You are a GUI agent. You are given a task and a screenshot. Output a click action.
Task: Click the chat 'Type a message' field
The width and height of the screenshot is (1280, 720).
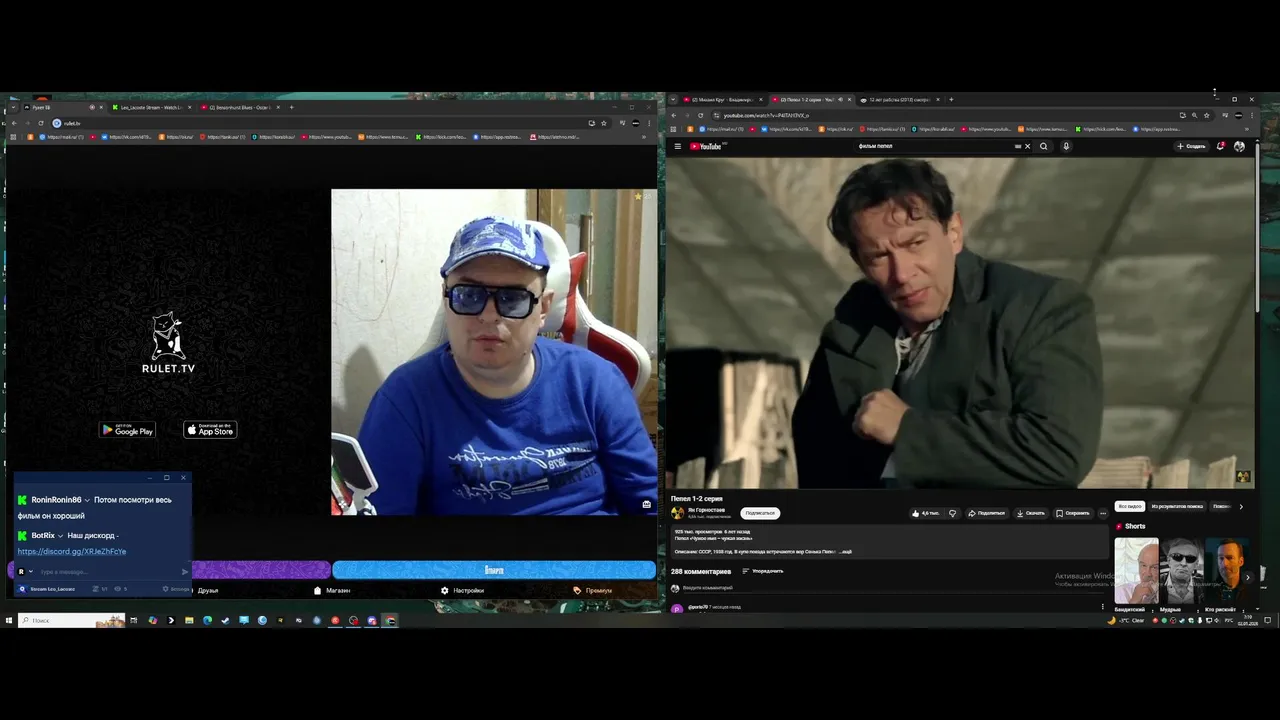click(108, 572)
